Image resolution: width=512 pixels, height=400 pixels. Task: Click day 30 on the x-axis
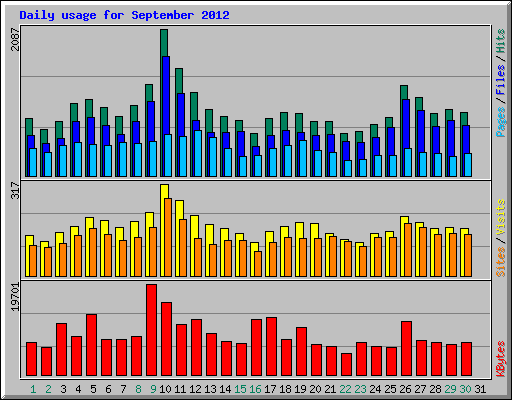465,389
